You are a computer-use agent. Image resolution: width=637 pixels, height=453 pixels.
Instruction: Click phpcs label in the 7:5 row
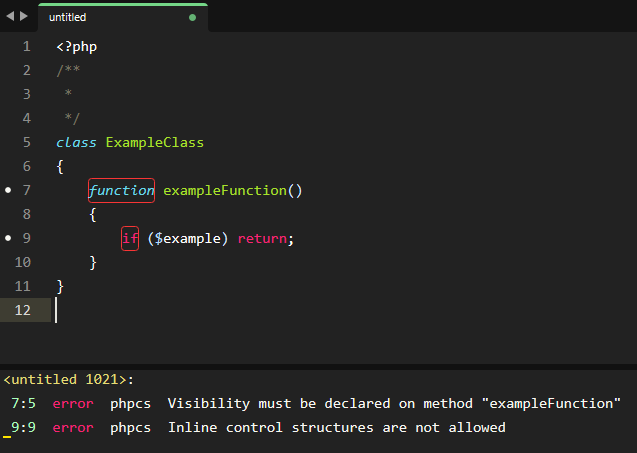pos(130,404)
